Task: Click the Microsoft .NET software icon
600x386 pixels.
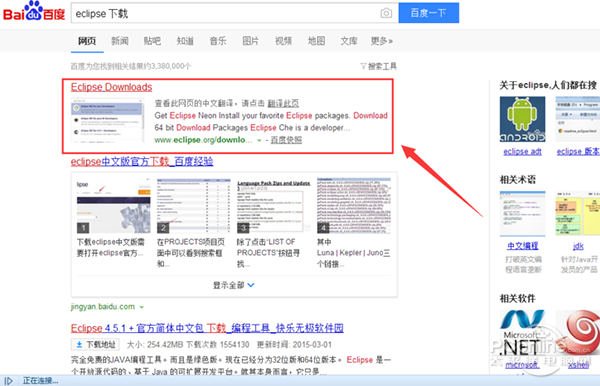Action: point(522,333)
